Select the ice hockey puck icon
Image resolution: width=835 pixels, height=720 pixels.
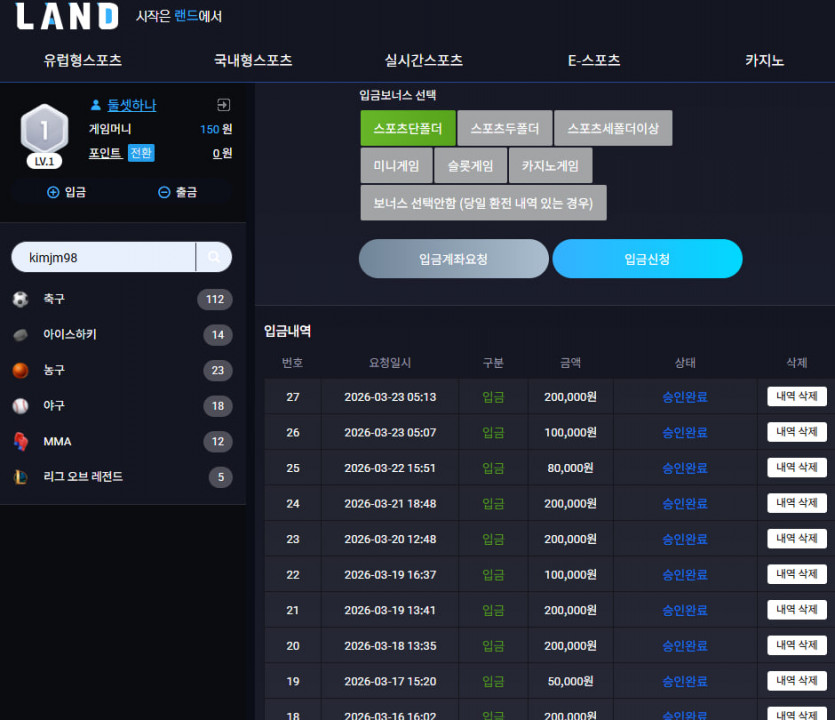click(x=20, y=334)
